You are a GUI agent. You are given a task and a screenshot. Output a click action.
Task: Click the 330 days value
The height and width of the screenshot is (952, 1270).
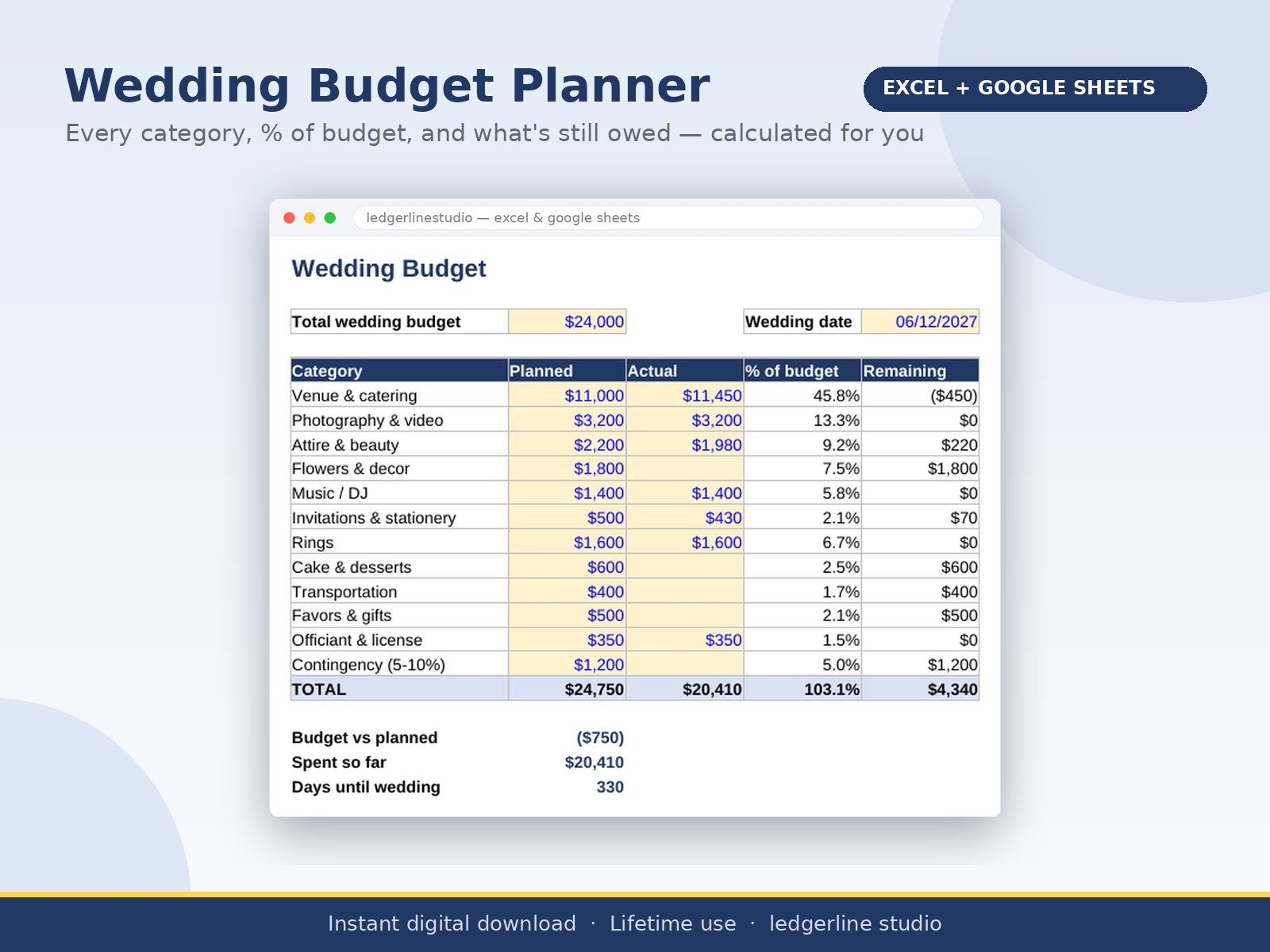610,787
